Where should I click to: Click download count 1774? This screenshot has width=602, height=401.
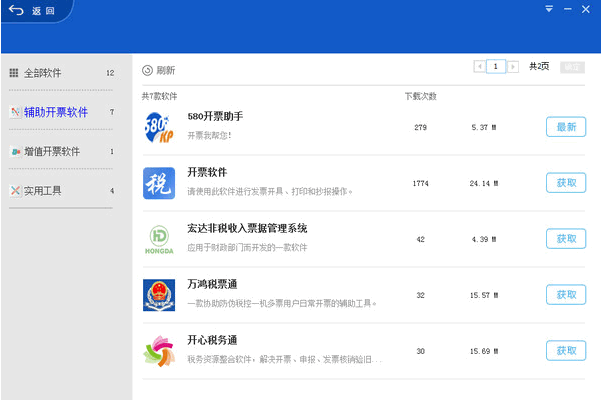click(420, 183)
